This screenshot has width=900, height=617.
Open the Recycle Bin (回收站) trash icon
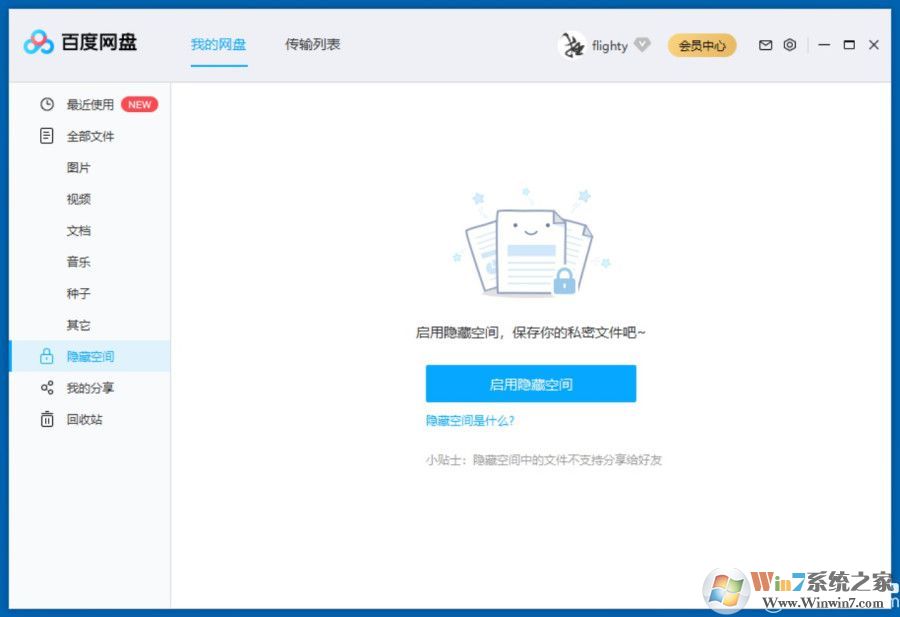point(47,419)
